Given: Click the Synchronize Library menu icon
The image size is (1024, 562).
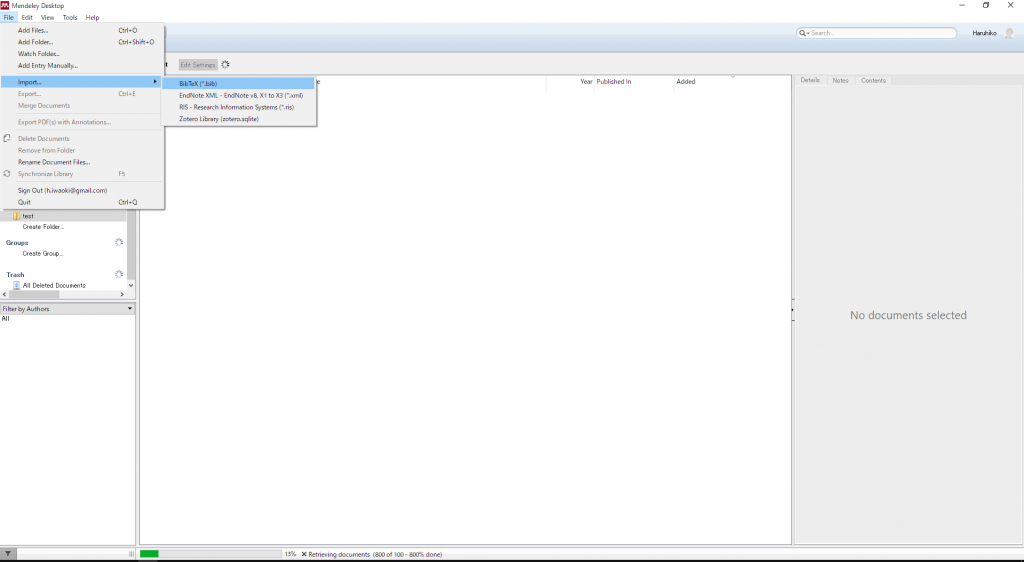Looking at the screenshot, I should (7, 174).
